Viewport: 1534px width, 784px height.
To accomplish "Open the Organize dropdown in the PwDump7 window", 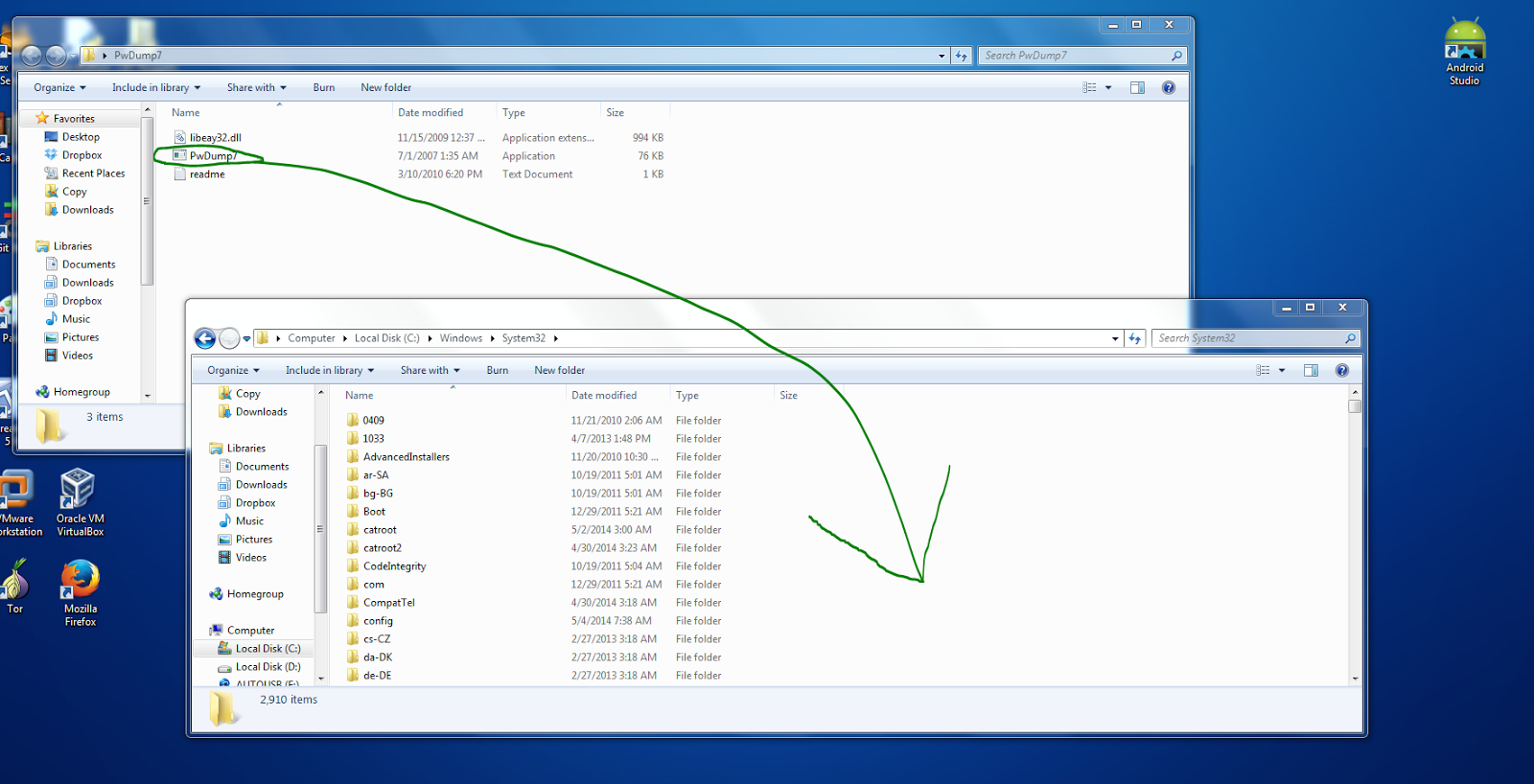I will 59,87.
